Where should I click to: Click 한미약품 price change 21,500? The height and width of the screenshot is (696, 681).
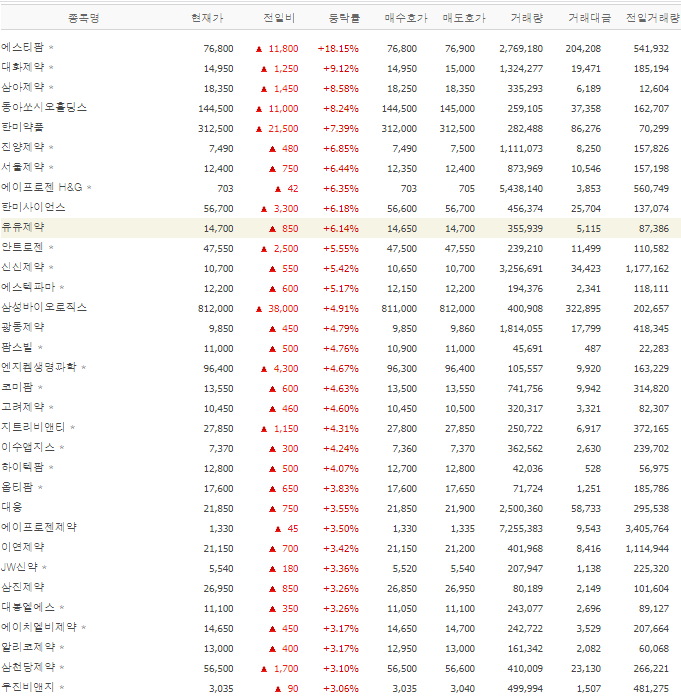coord(283,129)
